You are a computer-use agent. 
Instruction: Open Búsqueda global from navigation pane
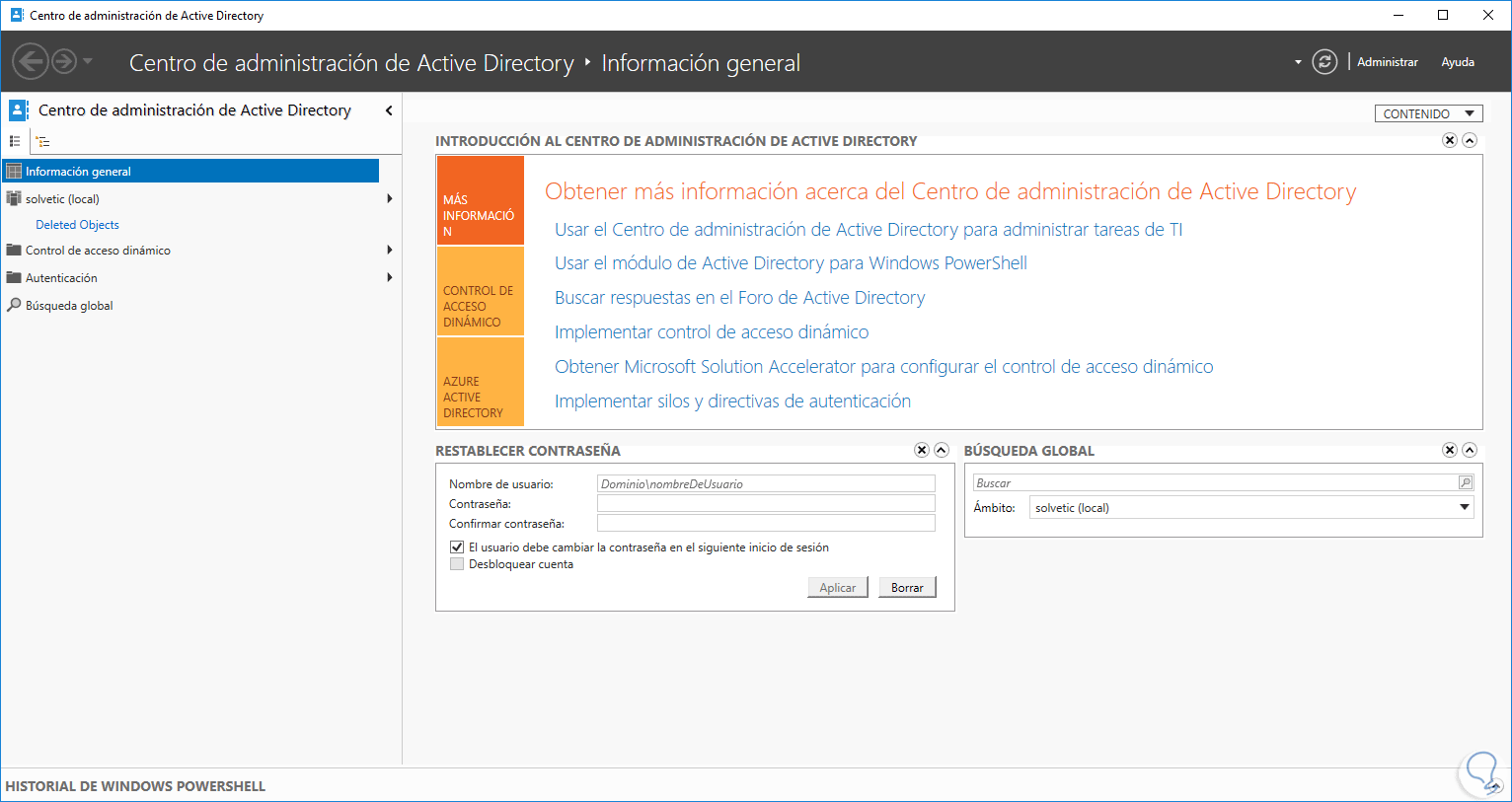tap(69, 306)
